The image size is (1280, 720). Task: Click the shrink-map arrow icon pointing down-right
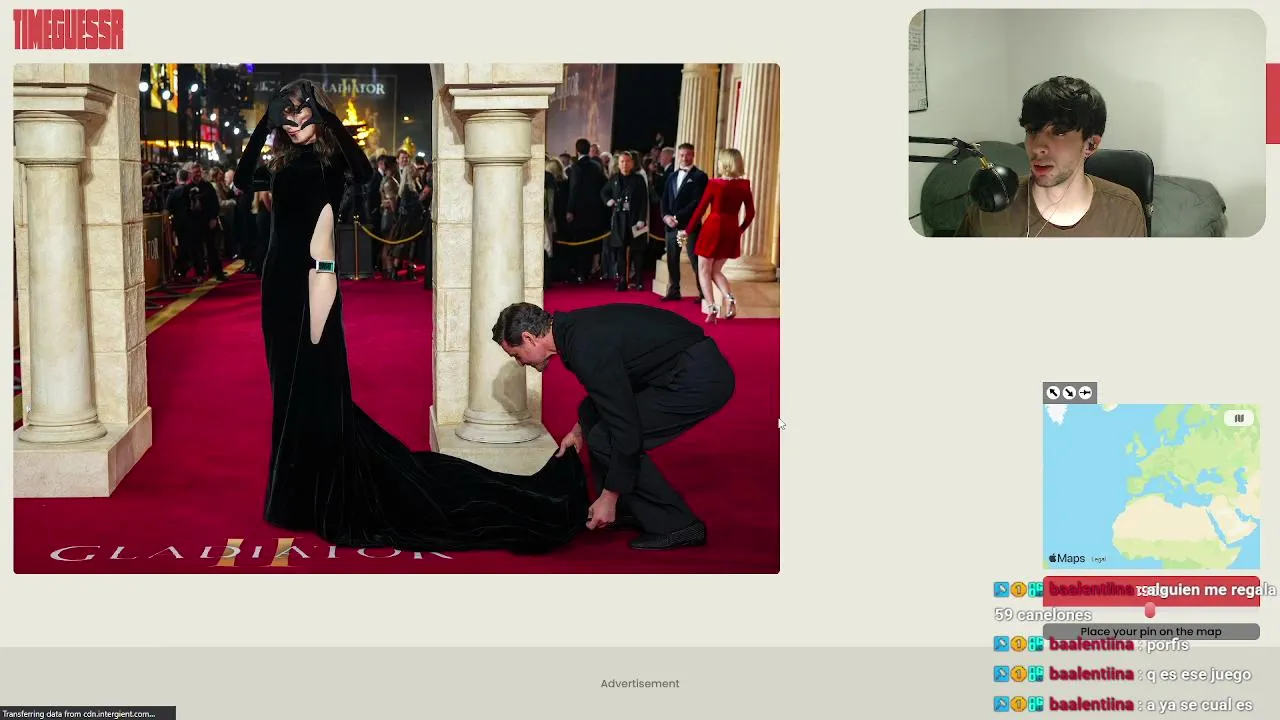click(x=1069, y=393)
